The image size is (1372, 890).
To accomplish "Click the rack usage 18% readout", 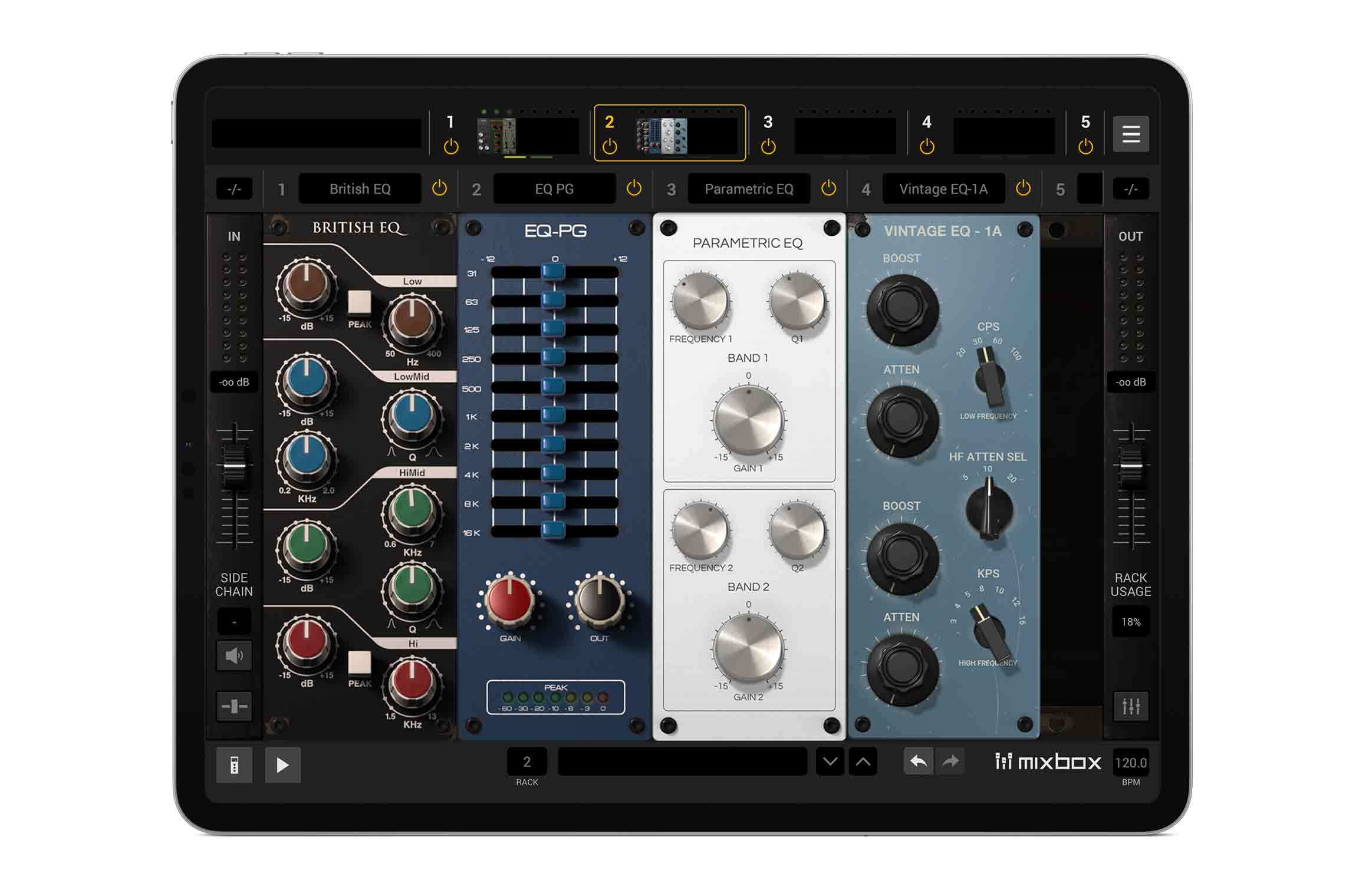I will coord(1131,622).
